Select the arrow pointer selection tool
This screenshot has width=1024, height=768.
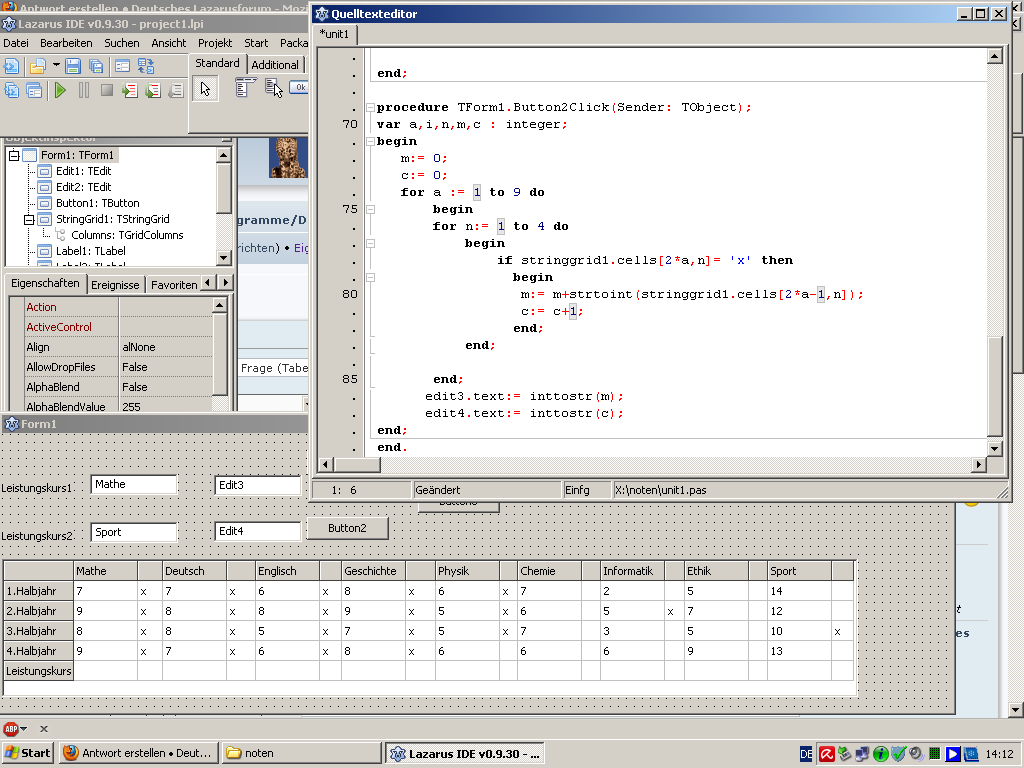tap(205, 89)
